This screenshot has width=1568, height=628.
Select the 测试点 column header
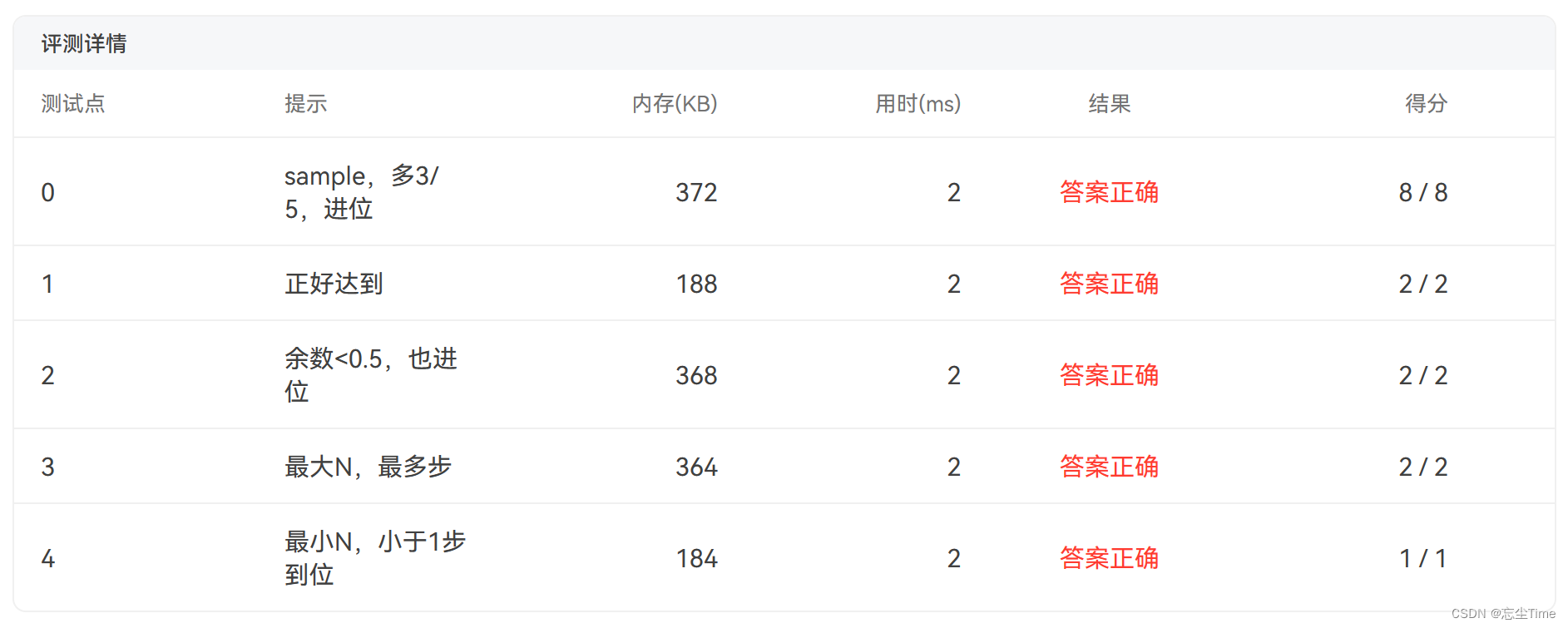coord(73,103)
